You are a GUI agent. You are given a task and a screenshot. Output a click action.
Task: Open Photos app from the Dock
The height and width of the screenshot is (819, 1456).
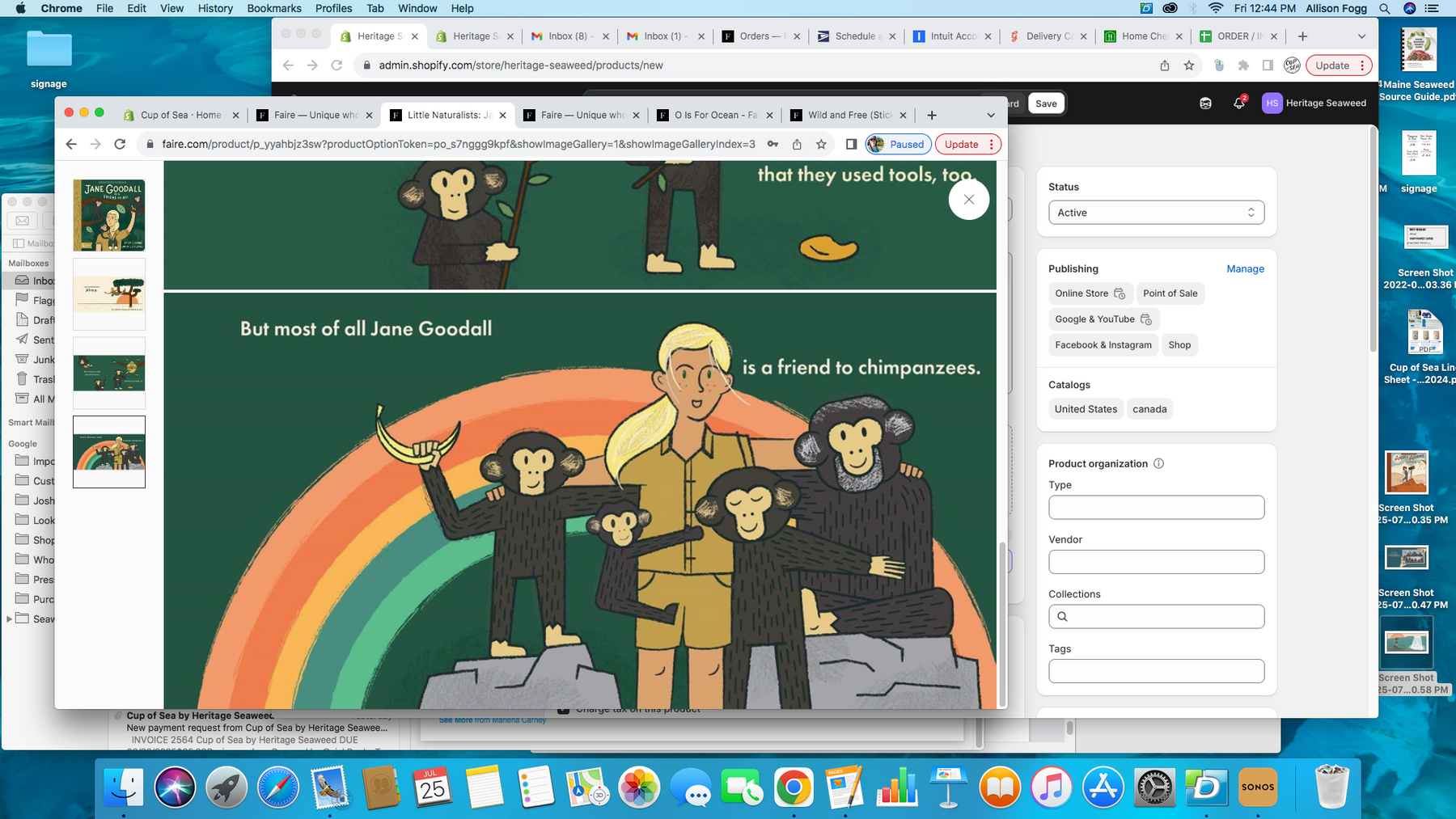click(x=639, y=787)
